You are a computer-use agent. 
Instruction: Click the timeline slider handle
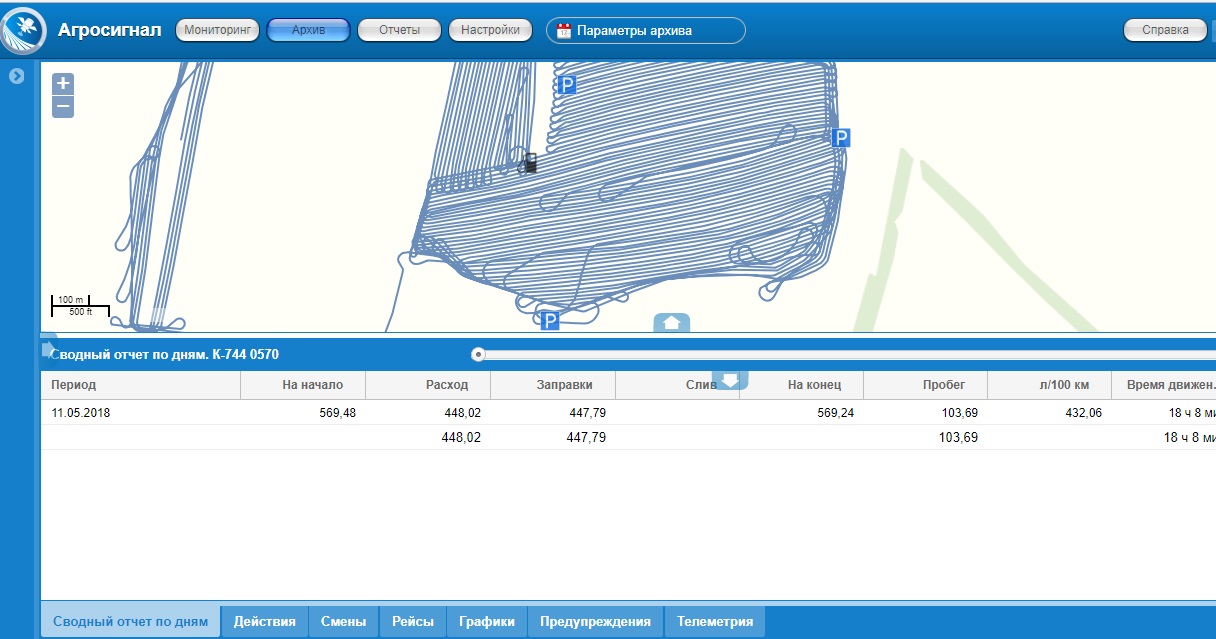[478, 354]
